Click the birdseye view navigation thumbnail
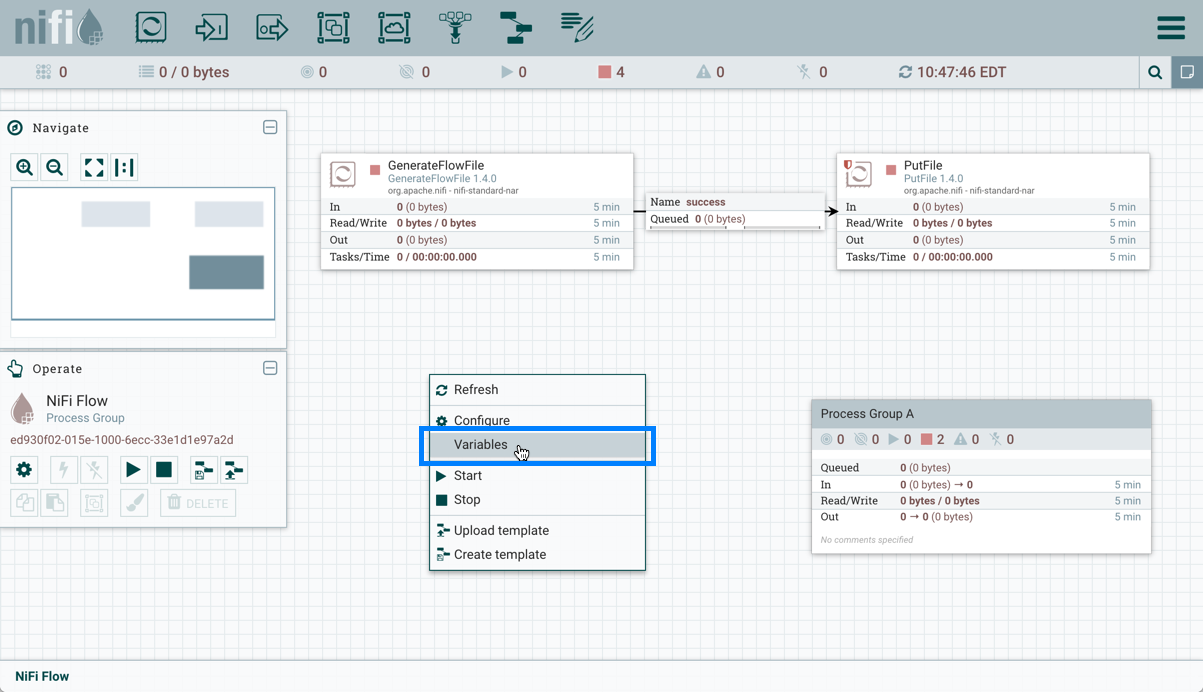1203x692 pixels. 143,254
